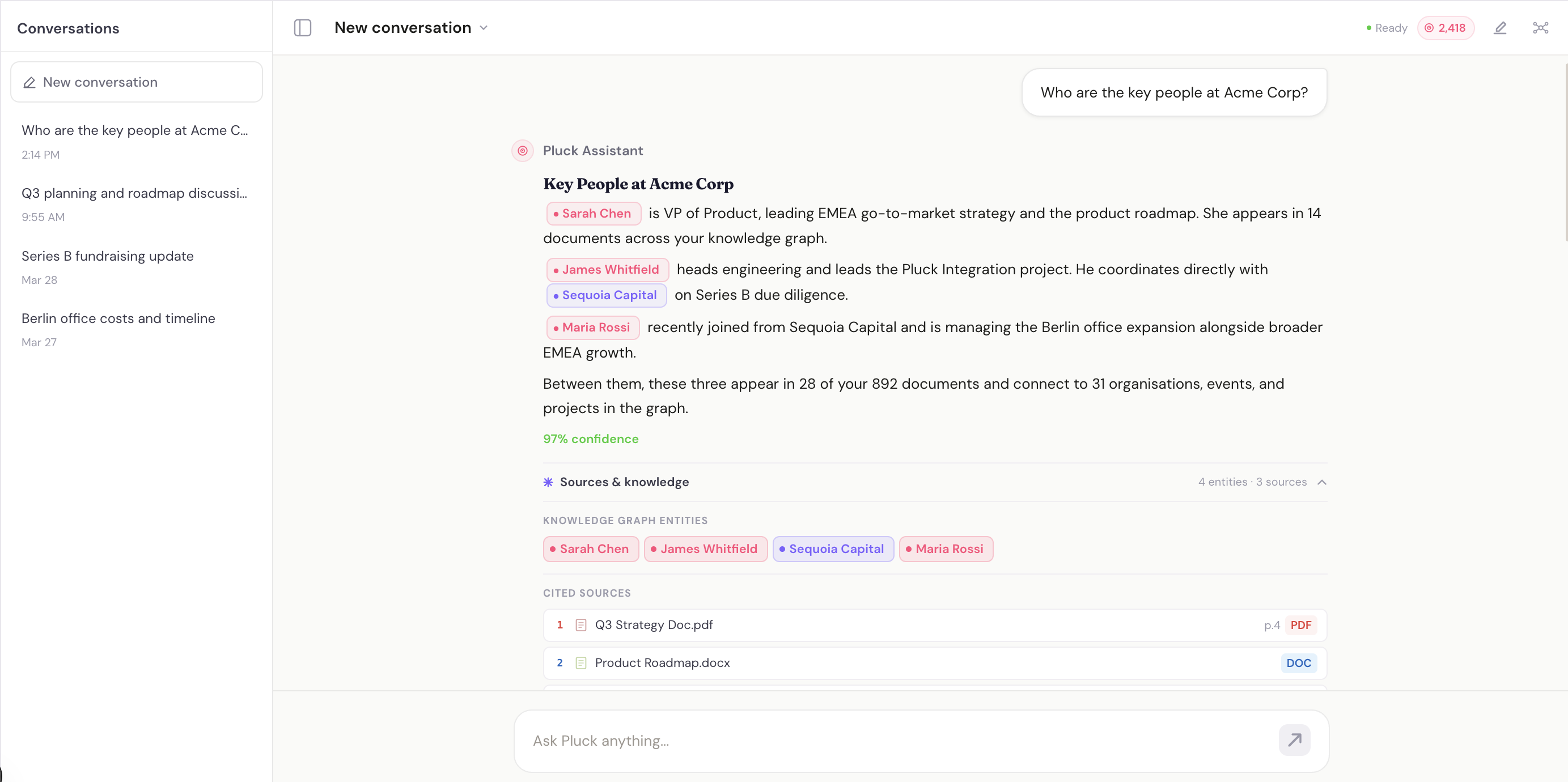Toggle the sidebar panel icon
The height and width of the screenshot is (782, 1568).
(303, 27)
